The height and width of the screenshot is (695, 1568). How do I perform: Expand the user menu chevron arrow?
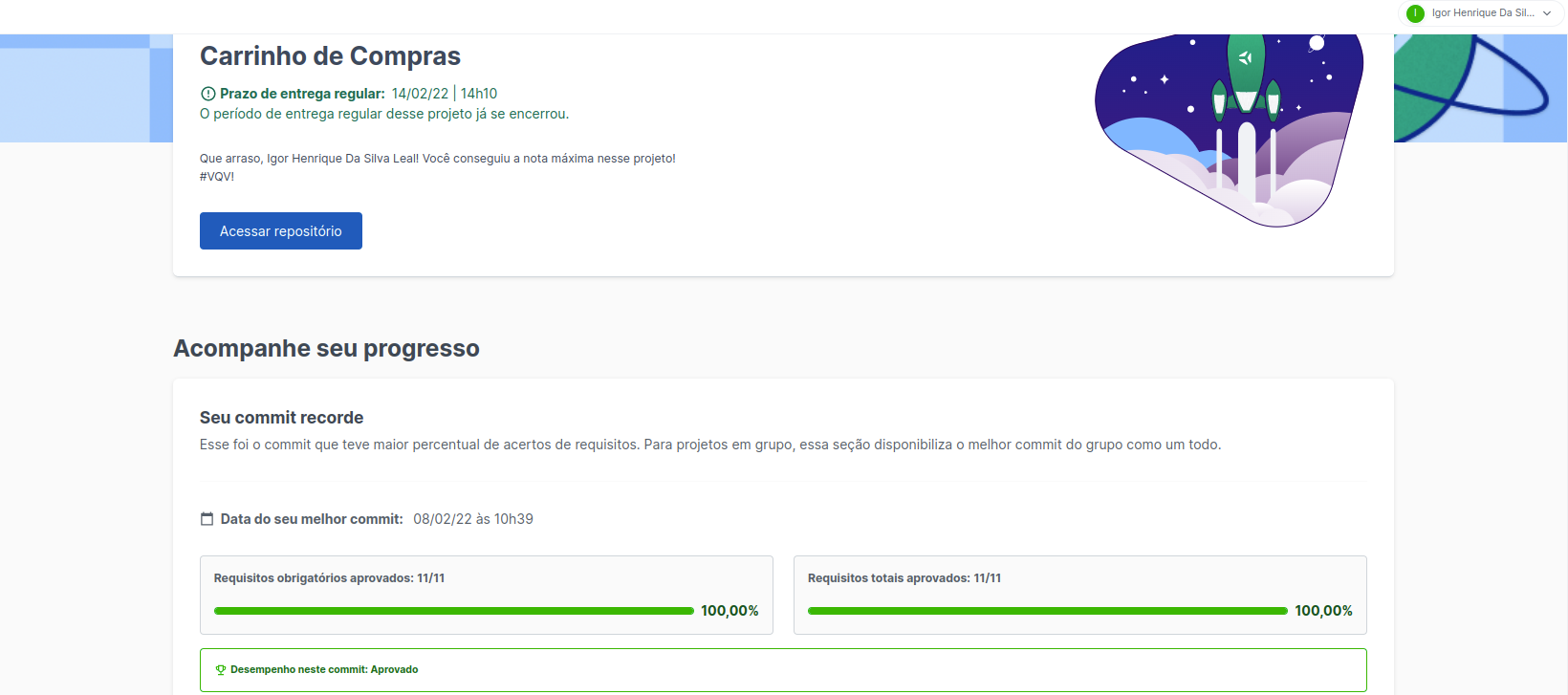point(1547,13)
